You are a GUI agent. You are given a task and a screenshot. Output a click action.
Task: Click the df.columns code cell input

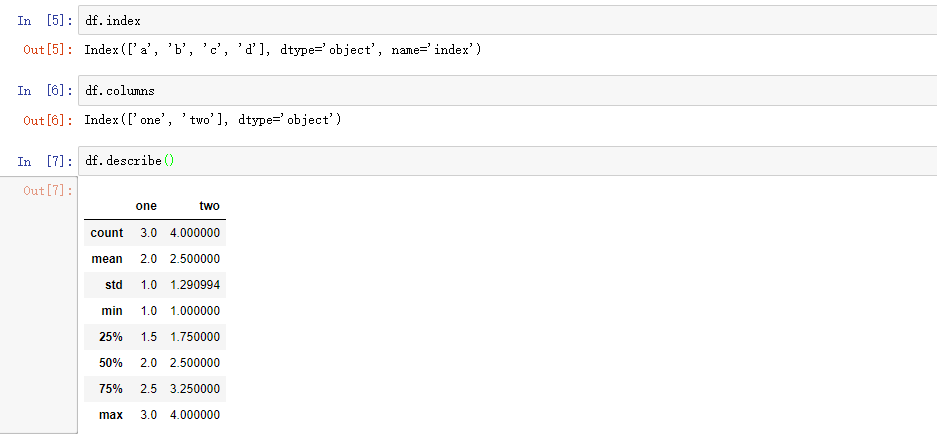click(500, 90)
